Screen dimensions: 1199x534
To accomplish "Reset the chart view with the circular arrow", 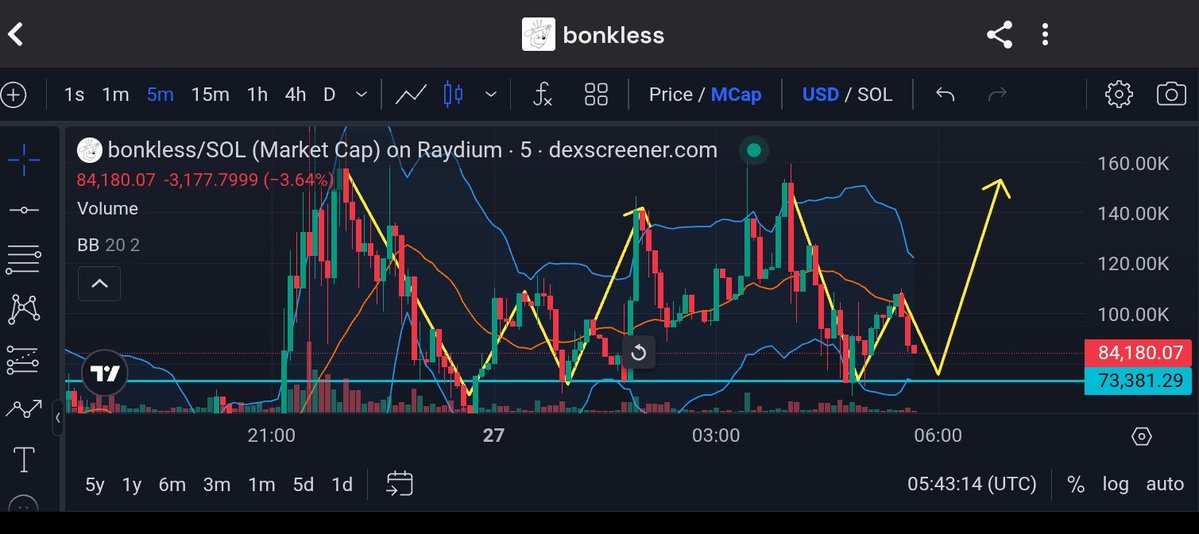I will (638, 353).
